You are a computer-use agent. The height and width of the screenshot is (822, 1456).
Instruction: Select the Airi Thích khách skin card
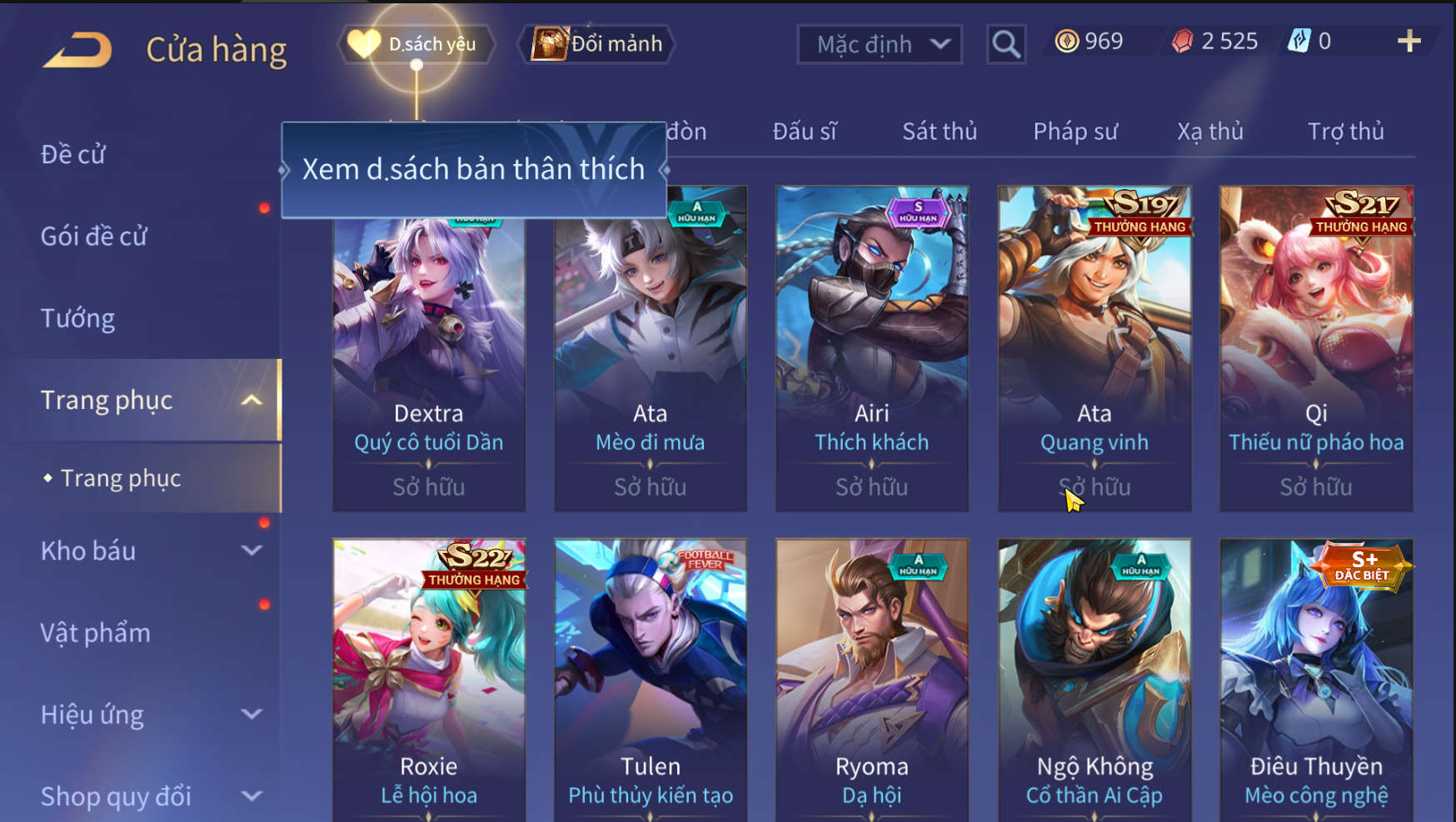(x=872, y=348)
